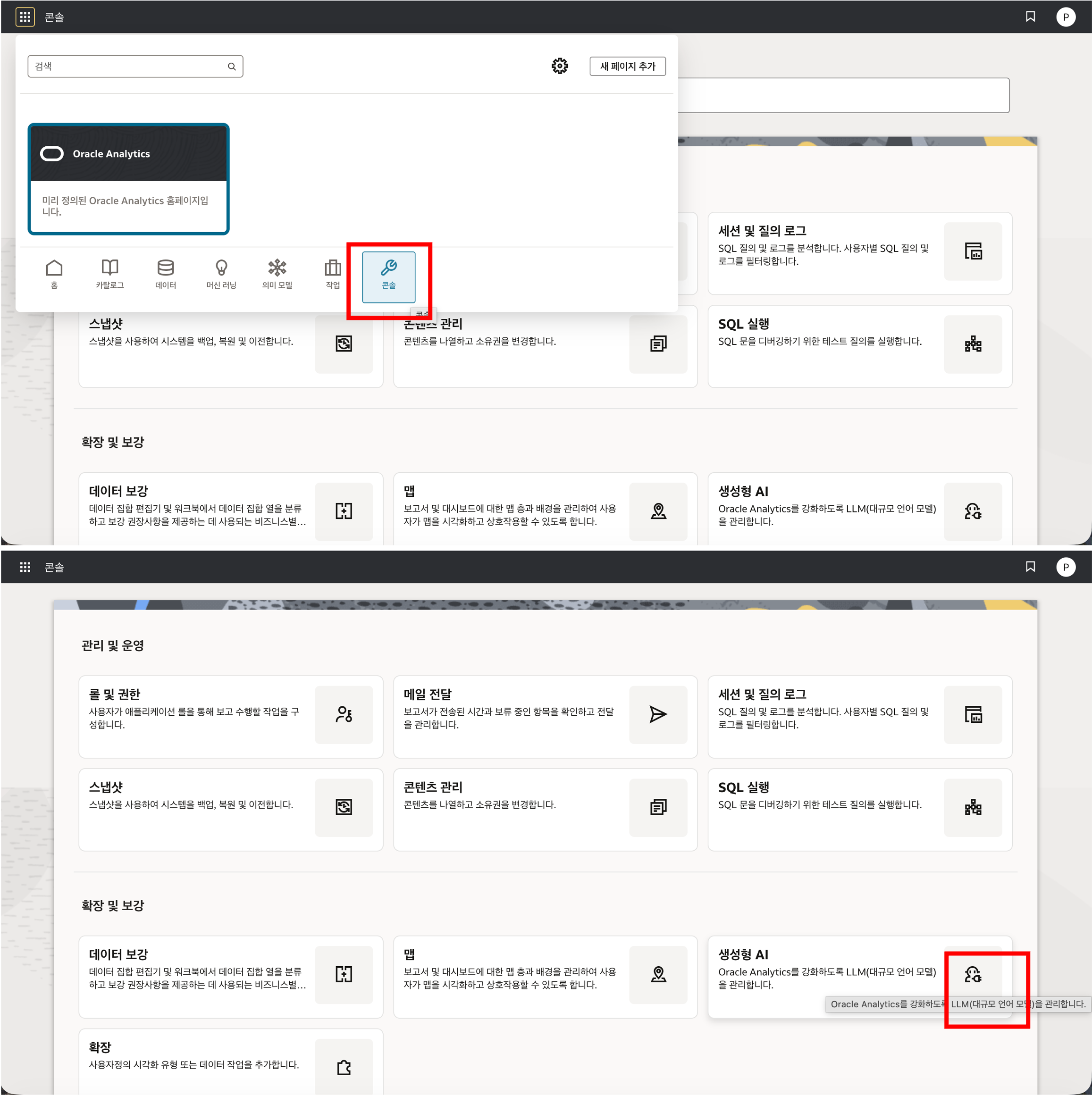
Task: Click the 롤 및 권한 user-role icon
Action: (344, 714)
